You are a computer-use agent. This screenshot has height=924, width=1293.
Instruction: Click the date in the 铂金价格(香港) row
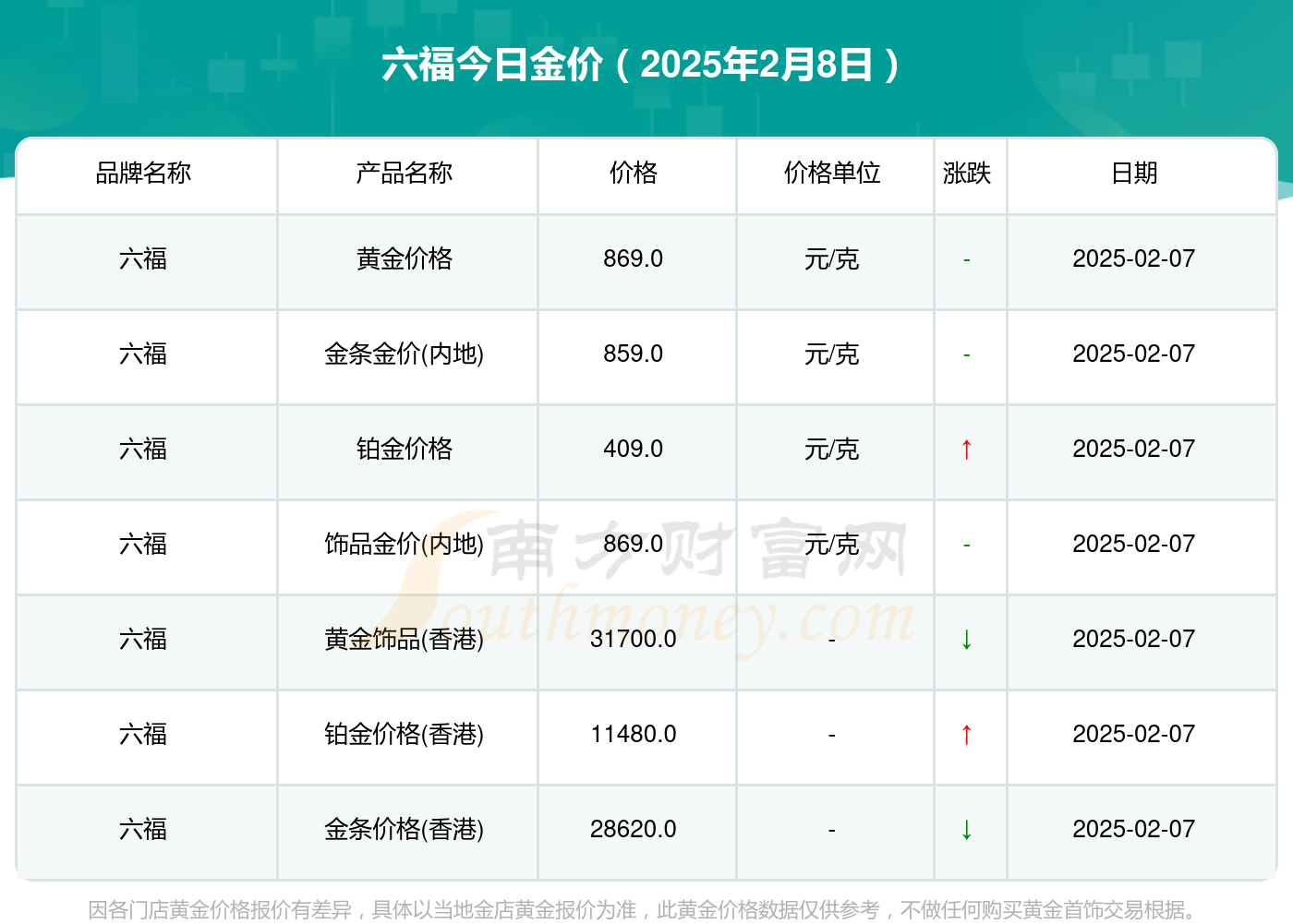click(x=1134, y=734)
